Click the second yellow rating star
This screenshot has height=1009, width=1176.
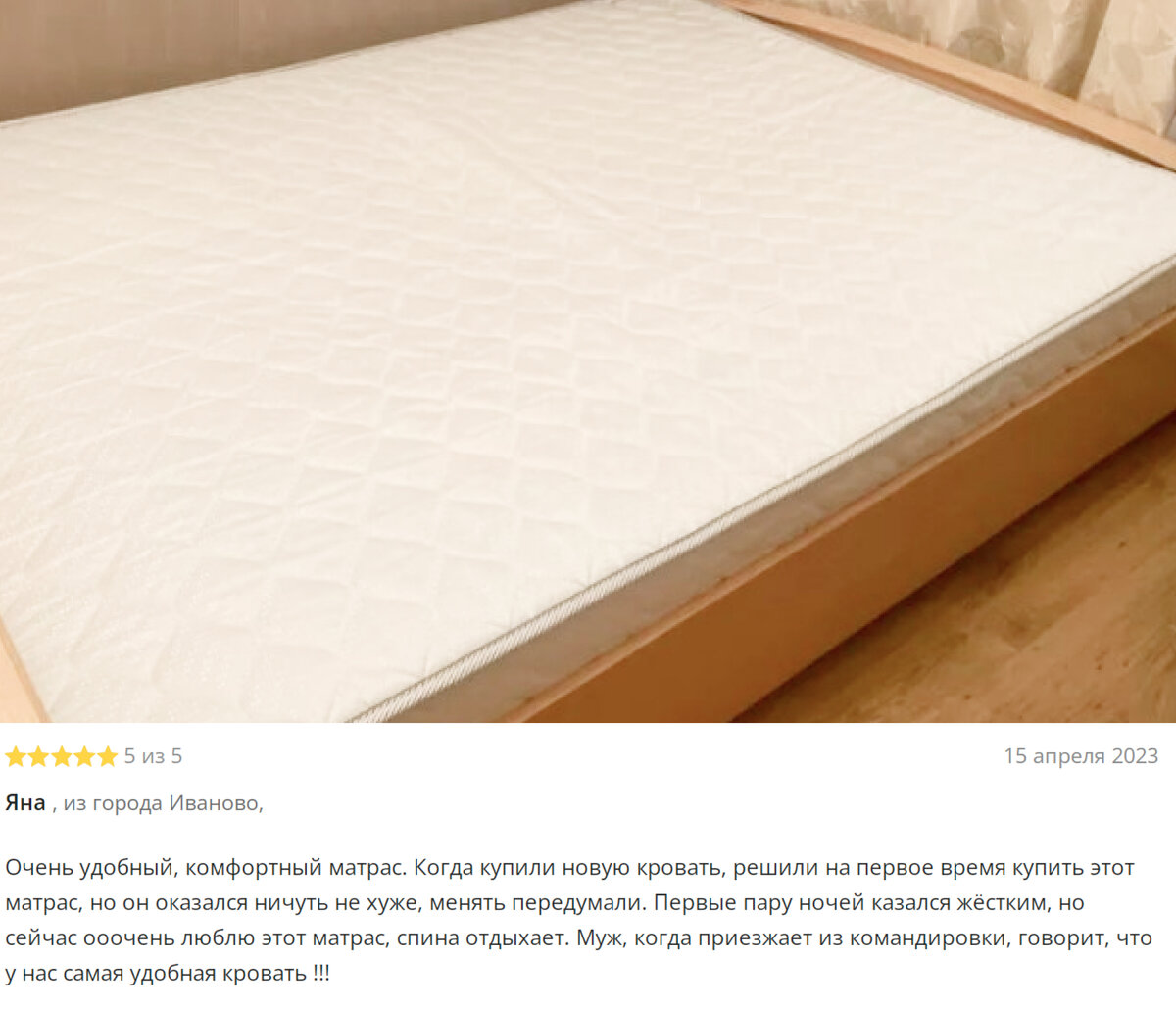coord(38,756)
